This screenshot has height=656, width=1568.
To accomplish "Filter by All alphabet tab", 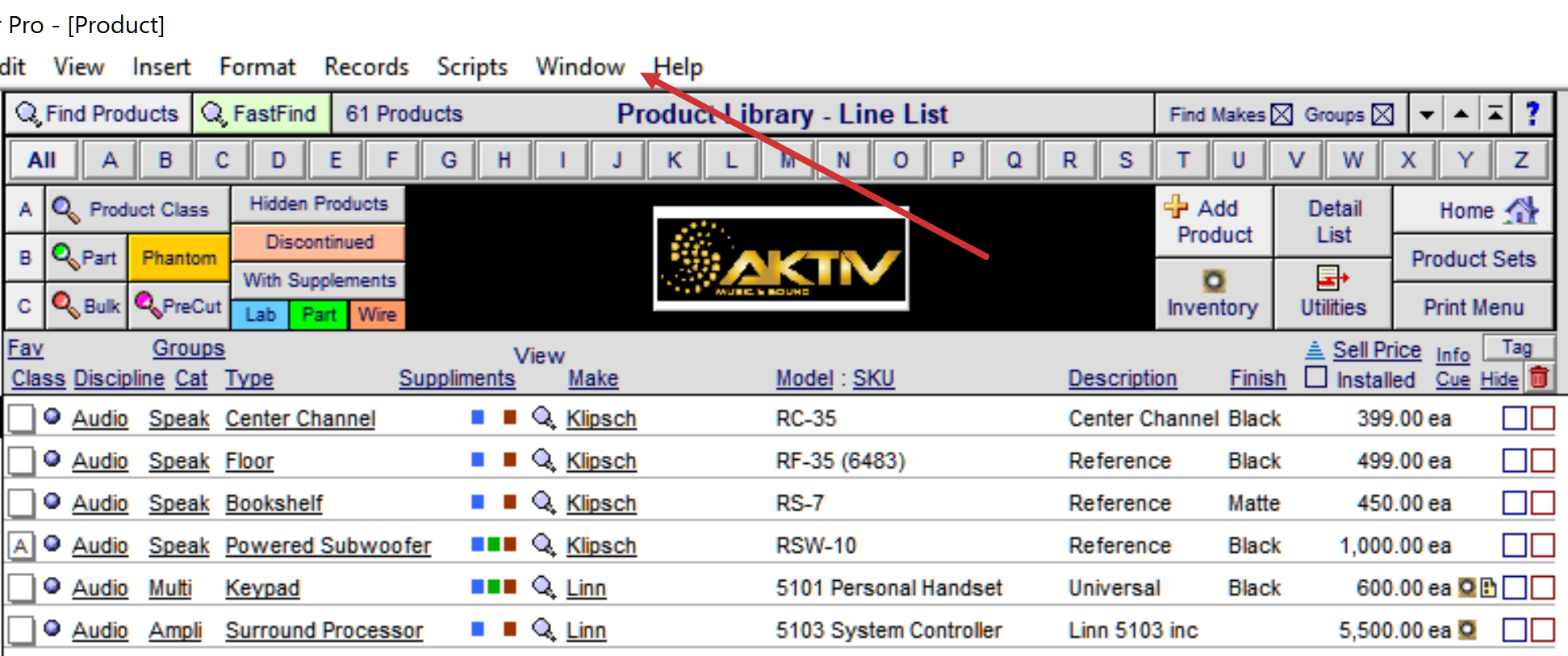I will coord(42,160).
